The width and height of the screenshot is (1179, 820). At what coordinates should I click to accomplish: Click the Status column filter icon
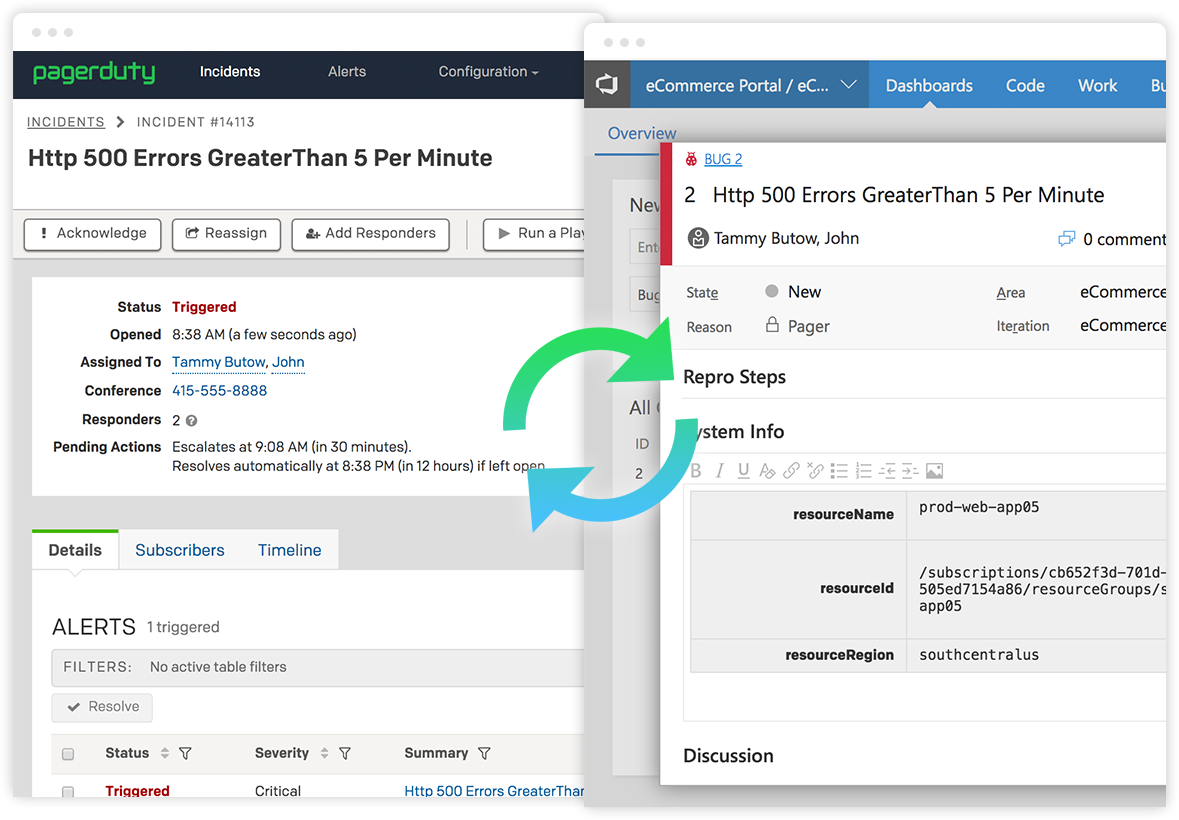coord(185,753)
